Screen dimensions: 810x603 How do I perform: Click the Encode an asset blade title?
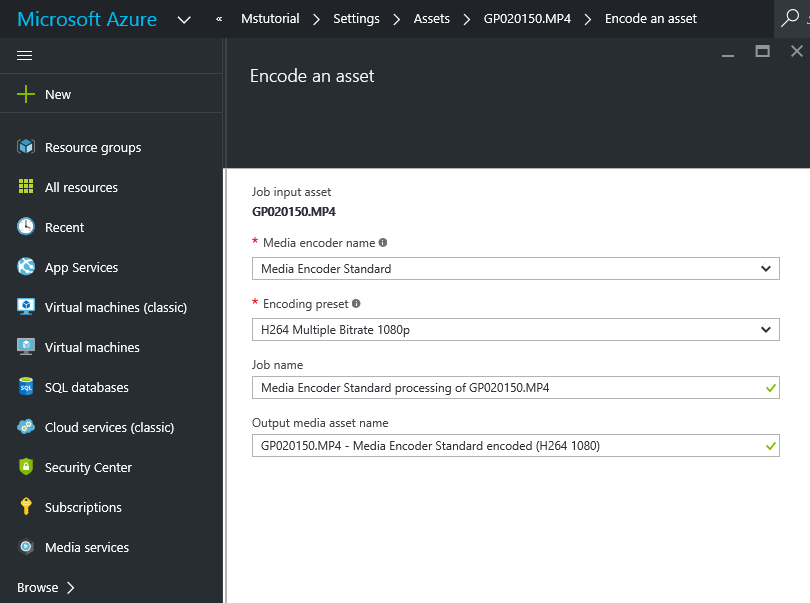312,76
